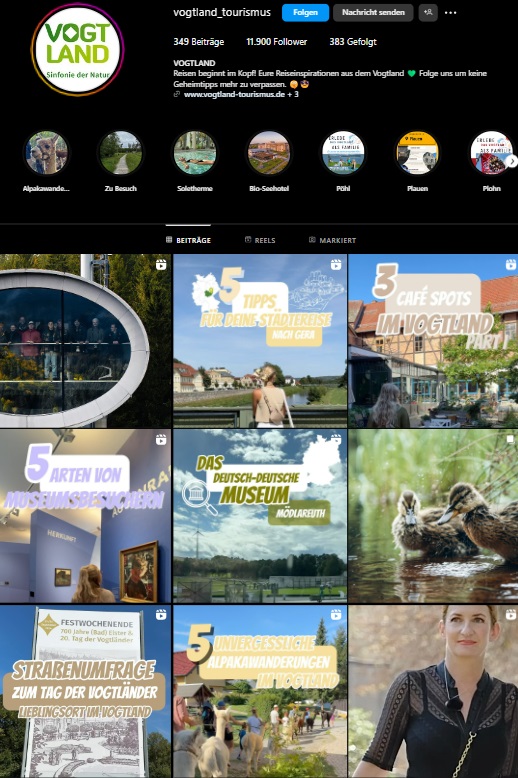The width and height of the screenshot is (518, 778).
Task: Click the Folgen follow button
Action: point(305,12)
